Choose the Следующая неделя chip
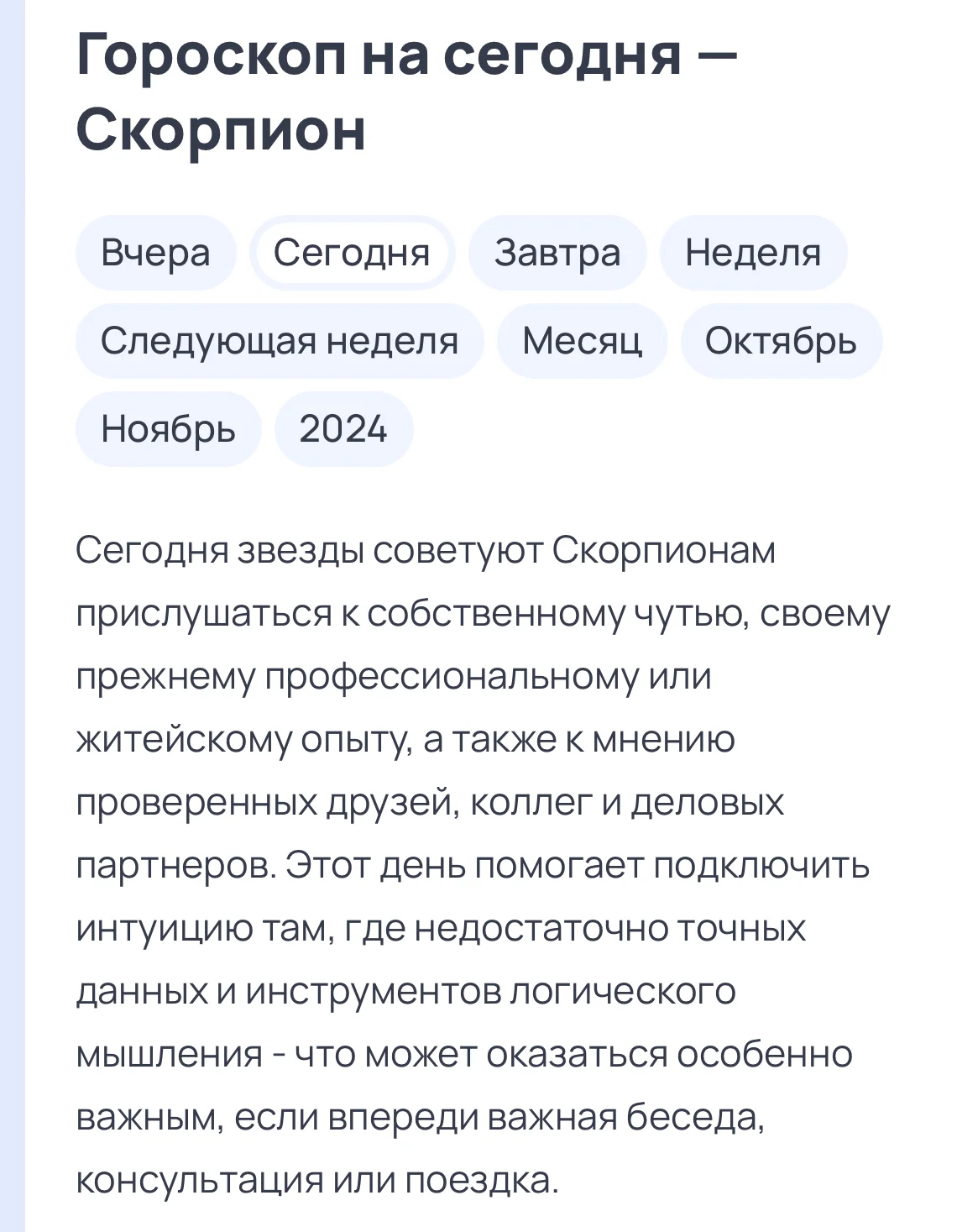This screenshot has width=957, height=1232. click(280, 341)
